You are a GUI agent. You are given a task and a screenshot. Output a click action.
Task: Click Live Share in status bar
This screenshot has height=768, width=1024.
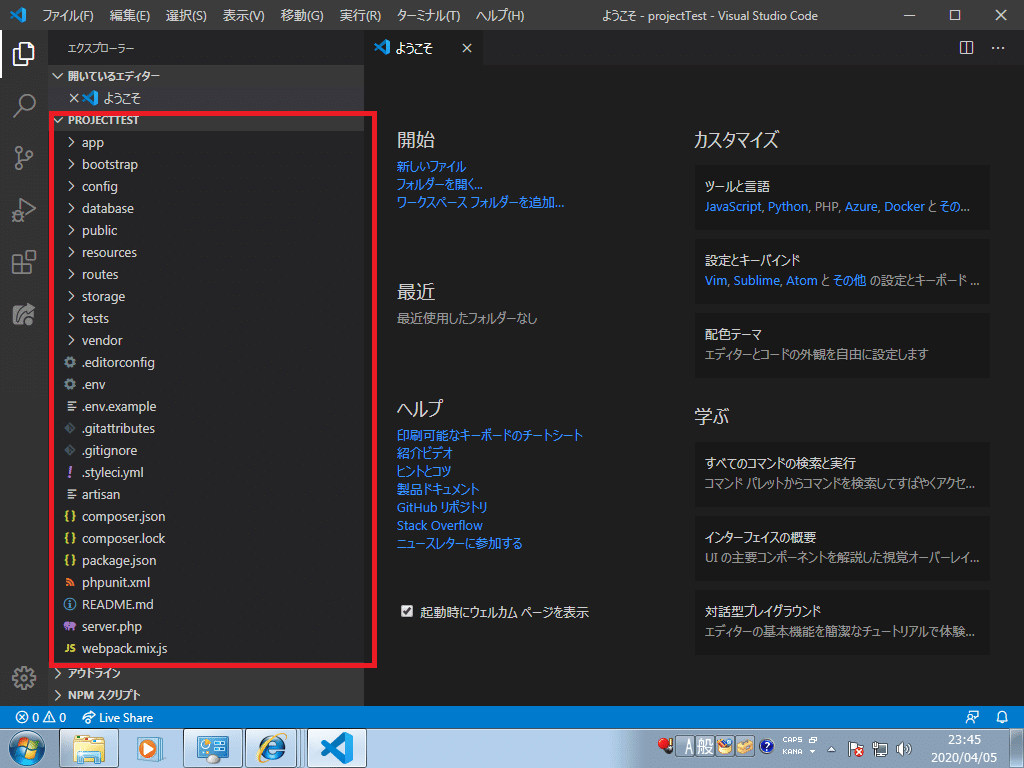[117, 717]
